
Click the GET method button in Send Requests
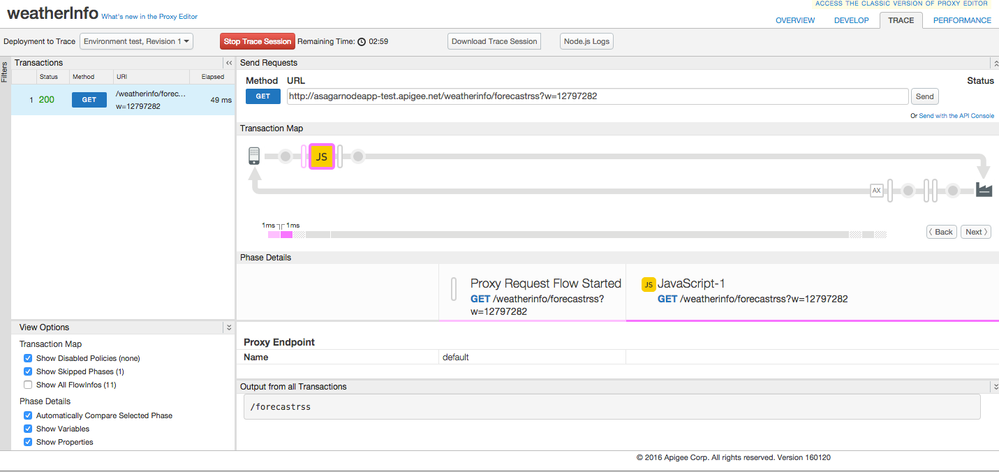click(x=263, y=97)
